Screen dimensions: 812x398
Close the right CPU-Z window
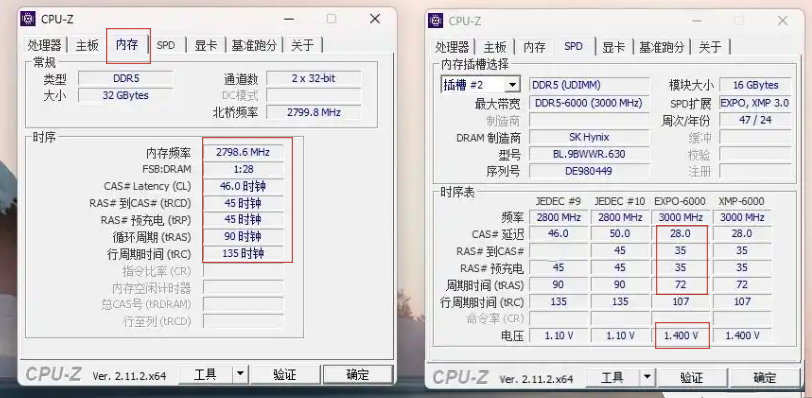pyautogui.click(x=782, y=21)
